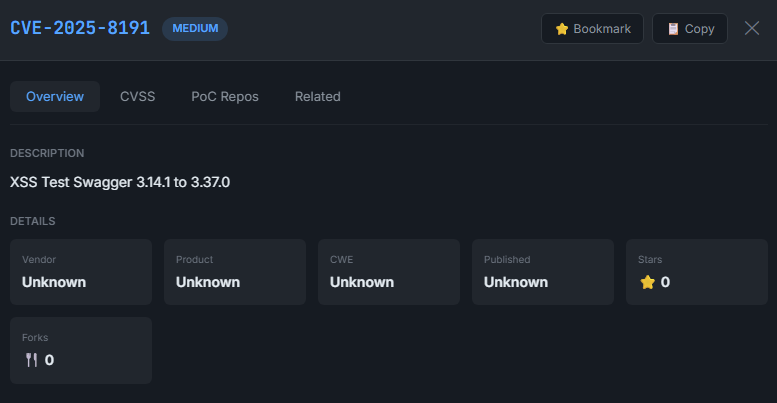Close the CVE details panel
The image size is (777, 403).
[x=752, y=28]
